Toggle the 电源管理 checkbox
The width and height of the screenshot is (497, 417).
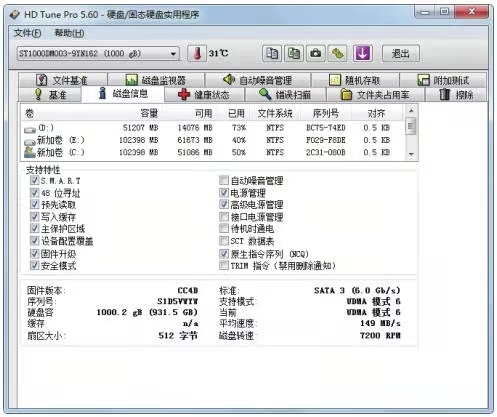224,193
